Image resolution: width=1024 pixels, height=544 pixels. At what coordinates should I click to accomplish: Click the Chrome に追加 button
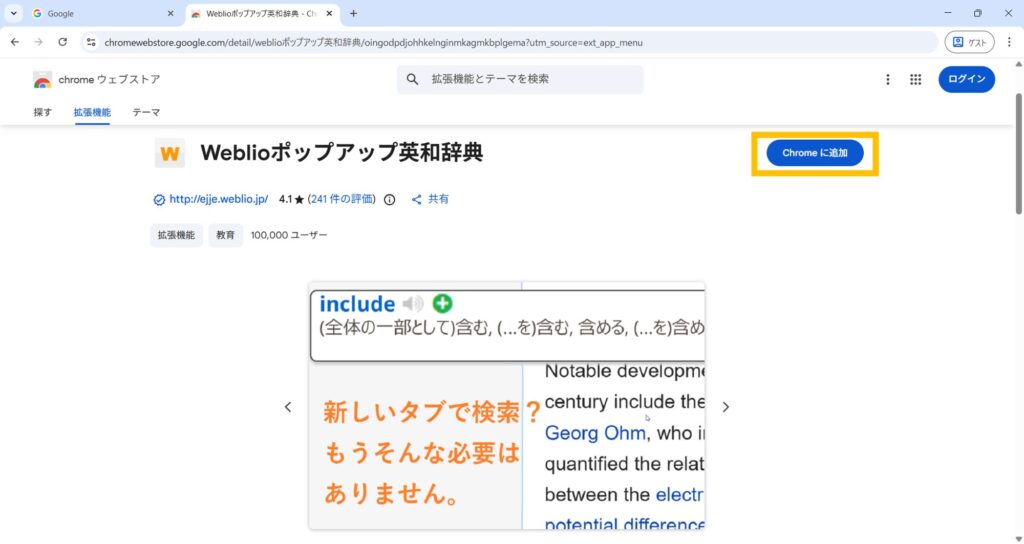pyautogui.click(x=814, y=153)
